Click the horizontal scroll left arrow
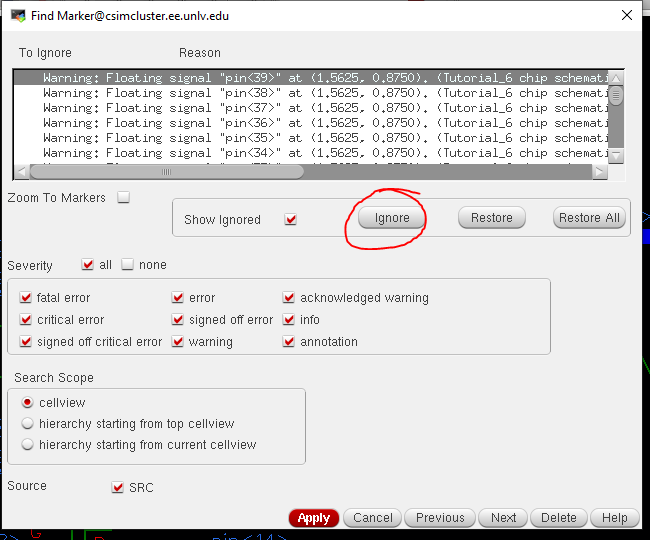650x540 pixels. 22,172
